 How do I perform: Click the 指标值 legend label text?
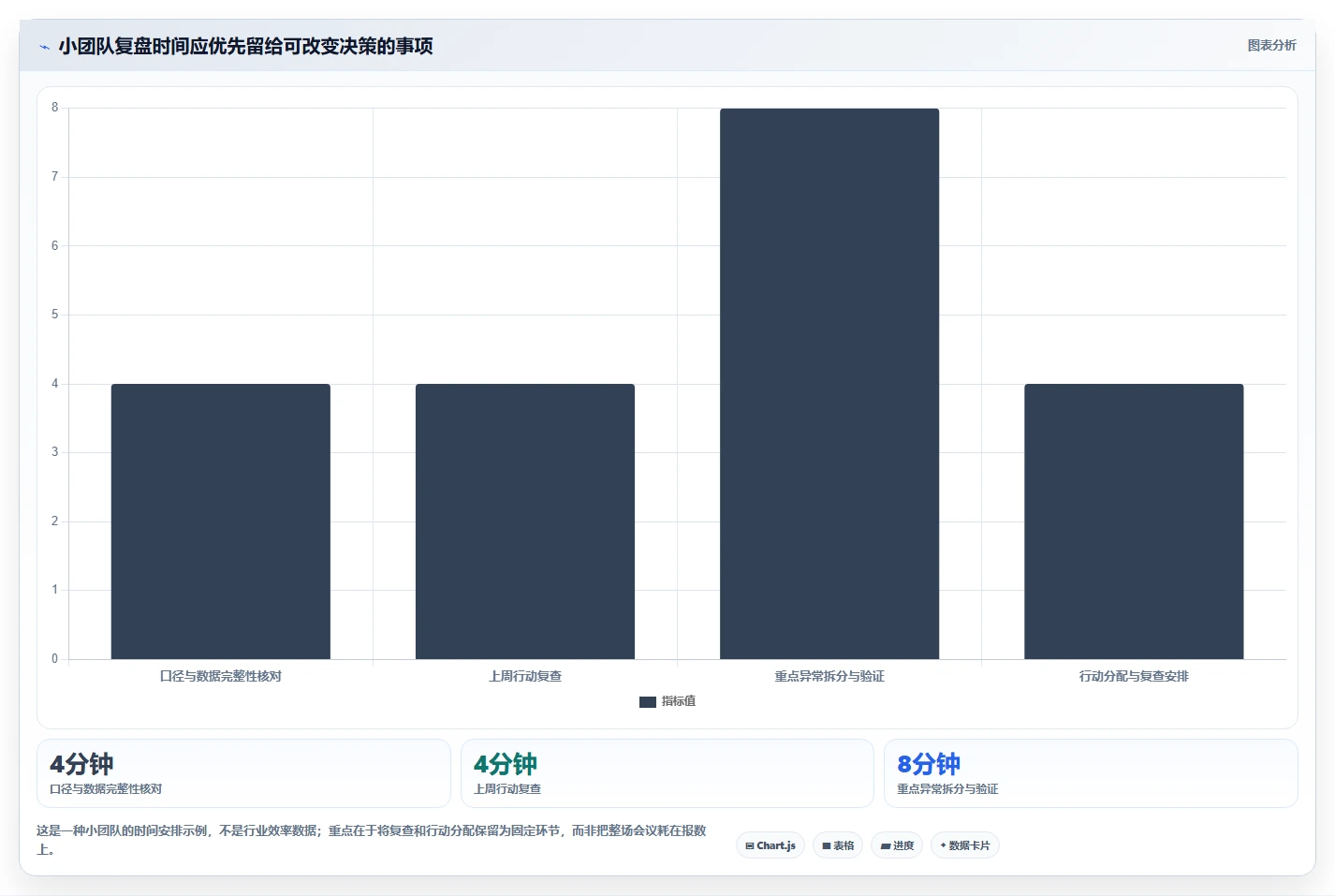(679, 701)
